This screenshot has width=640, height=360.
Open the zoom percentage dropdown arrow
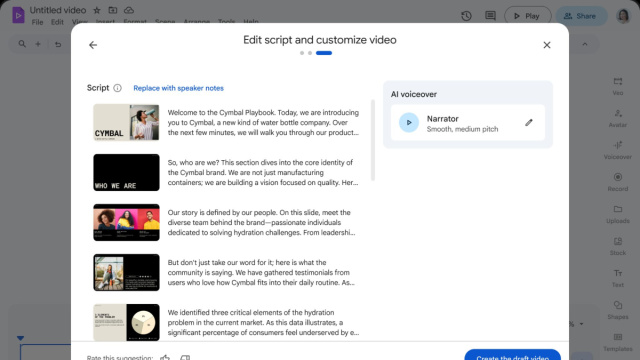click(581, 324)
